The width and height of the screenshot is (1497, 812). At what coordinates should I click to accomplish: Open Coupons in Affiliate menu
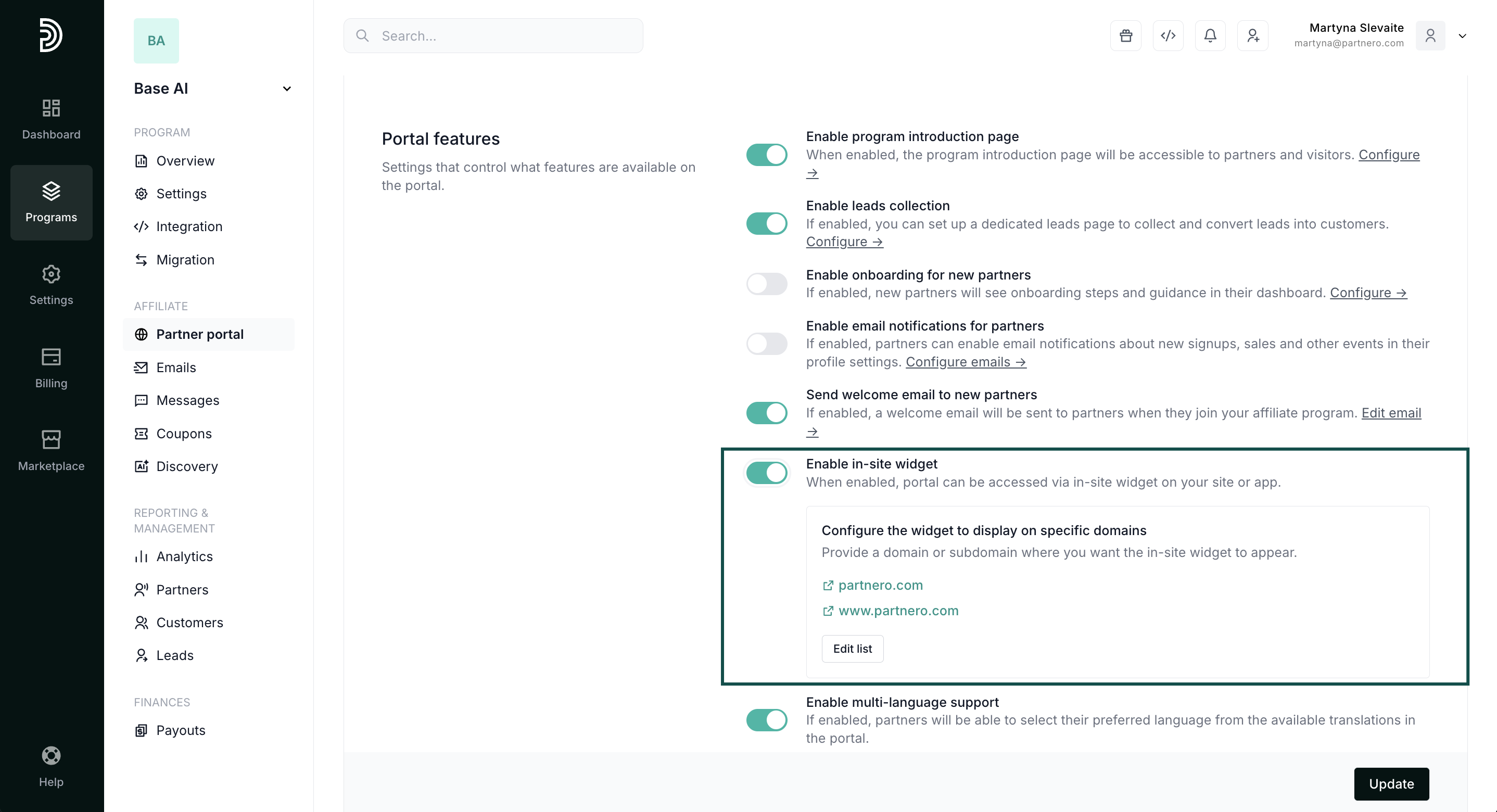pyautogui.click(x=184, y=434)
